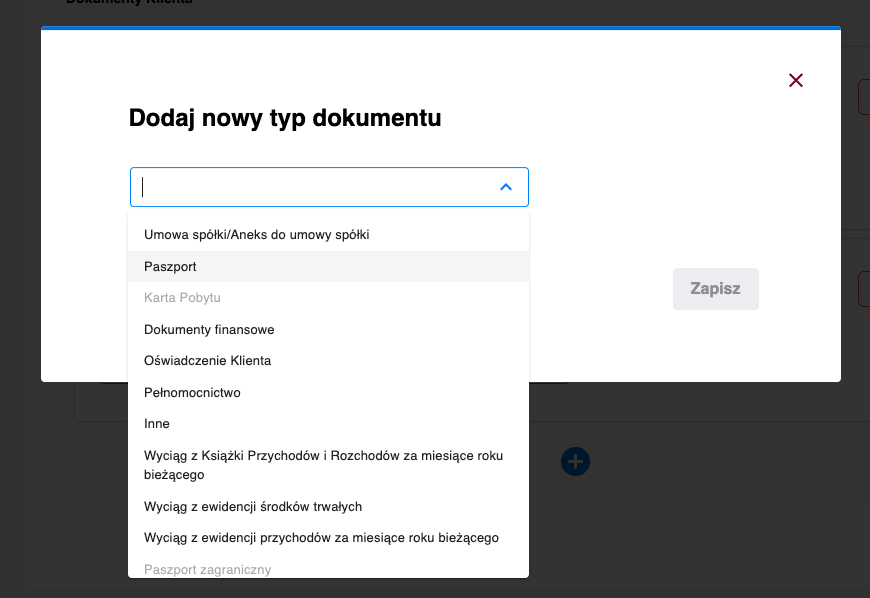Collapse the dropdown using the chevron arrow

click(506, 187)
